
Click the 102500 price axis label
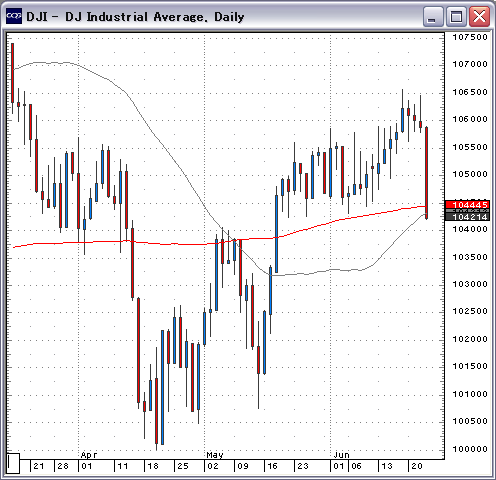coord(470,311)
